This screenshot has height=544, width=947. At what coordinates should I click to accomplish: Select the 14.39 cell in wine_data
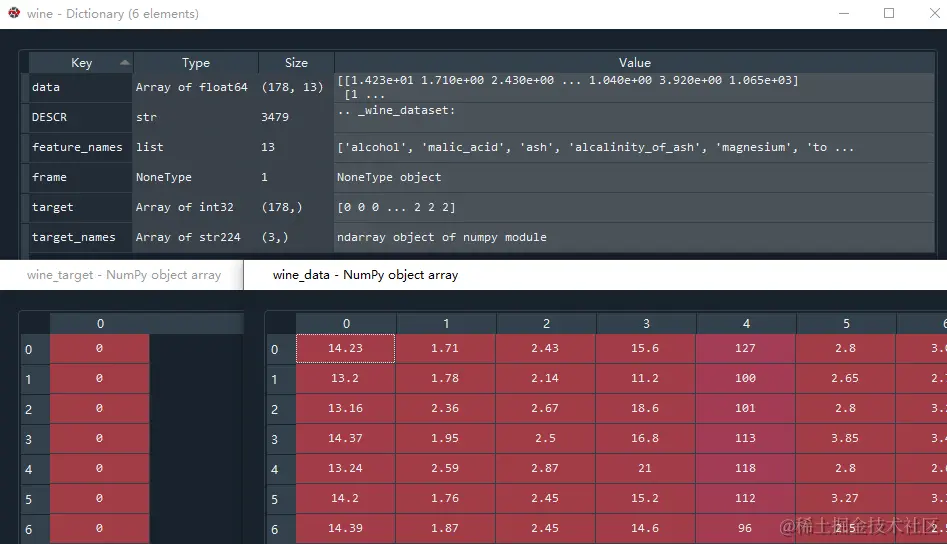pyautogui.click(x=345, y=528)
